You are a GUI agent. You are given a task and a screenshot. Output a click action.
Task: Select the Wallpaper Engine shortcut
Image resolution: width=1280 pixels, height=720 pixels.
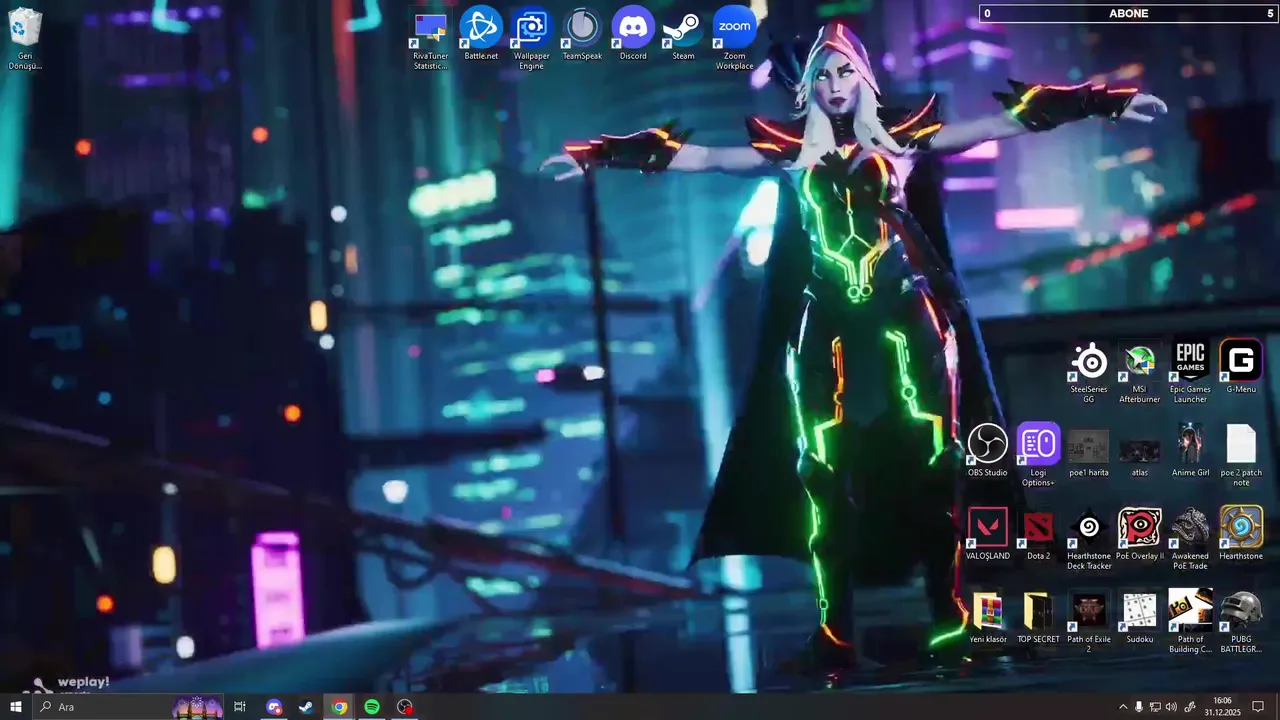(532, 40)
